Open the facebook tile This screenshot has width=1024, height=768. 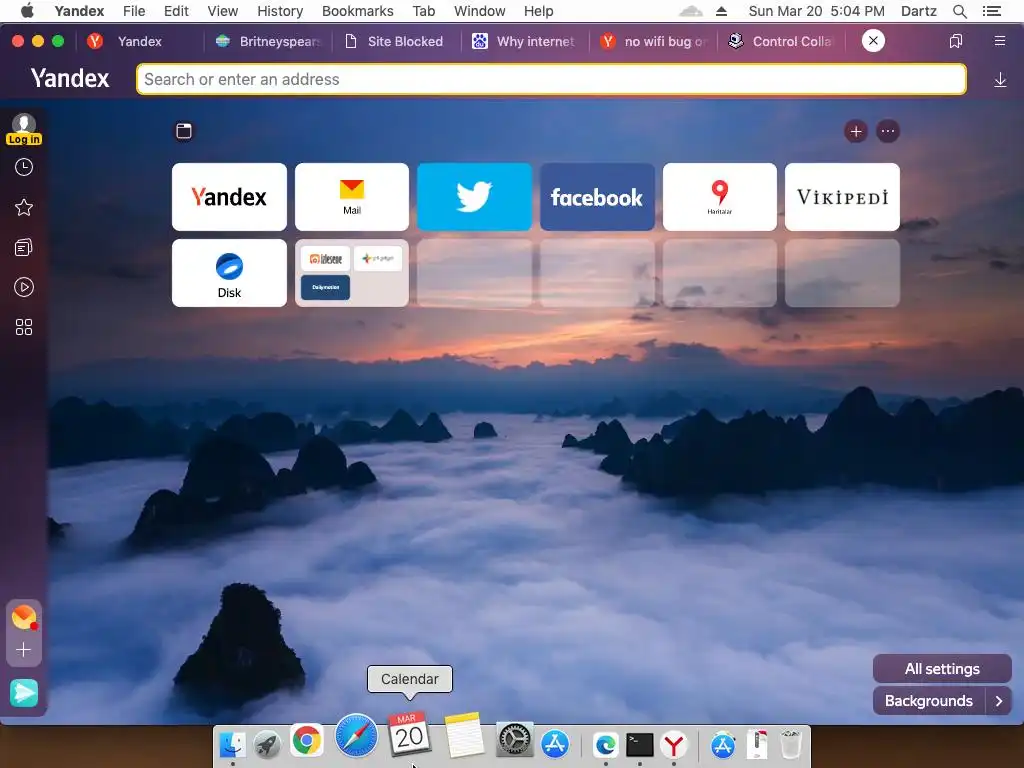[597, 197]
